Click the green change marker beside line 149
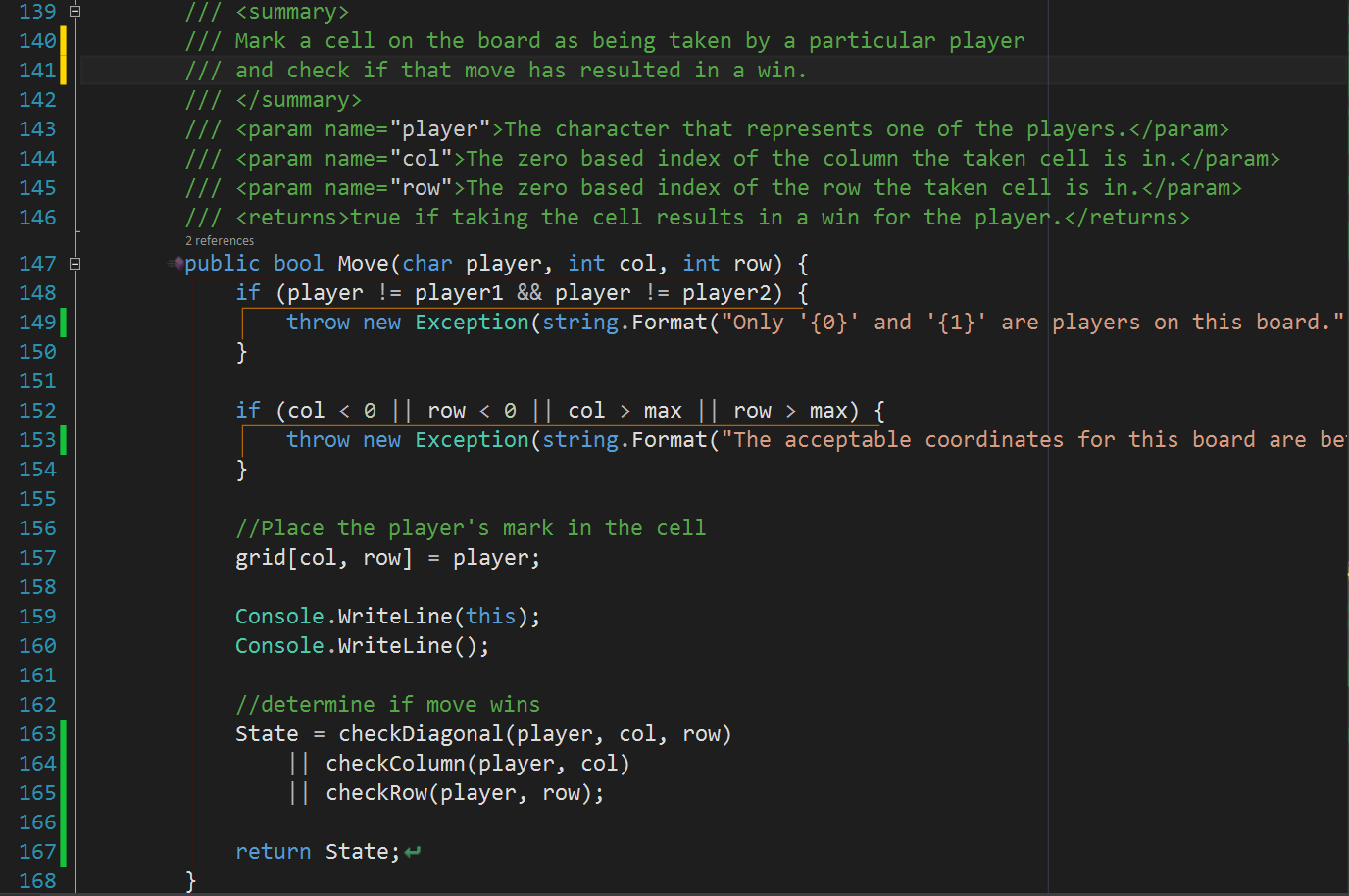 tap(64, 322)
